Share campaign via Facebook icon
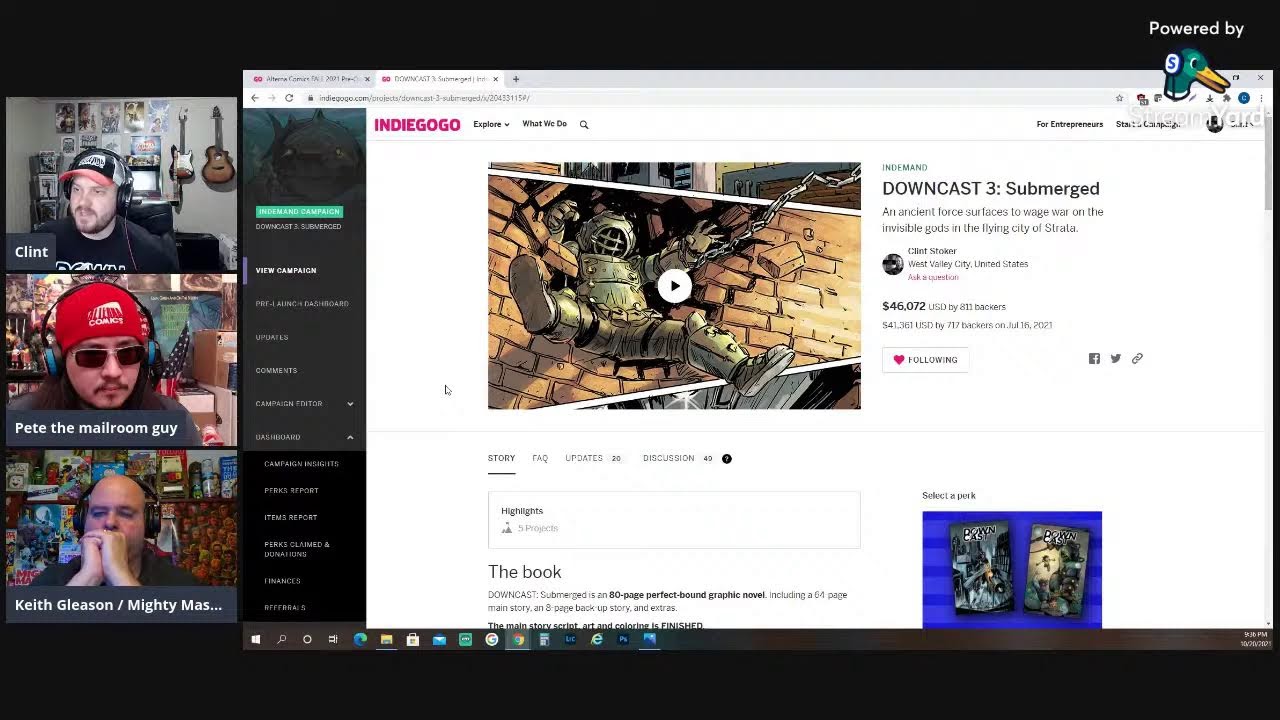This screenshot has height=720, width=1280. [1094, 359]
